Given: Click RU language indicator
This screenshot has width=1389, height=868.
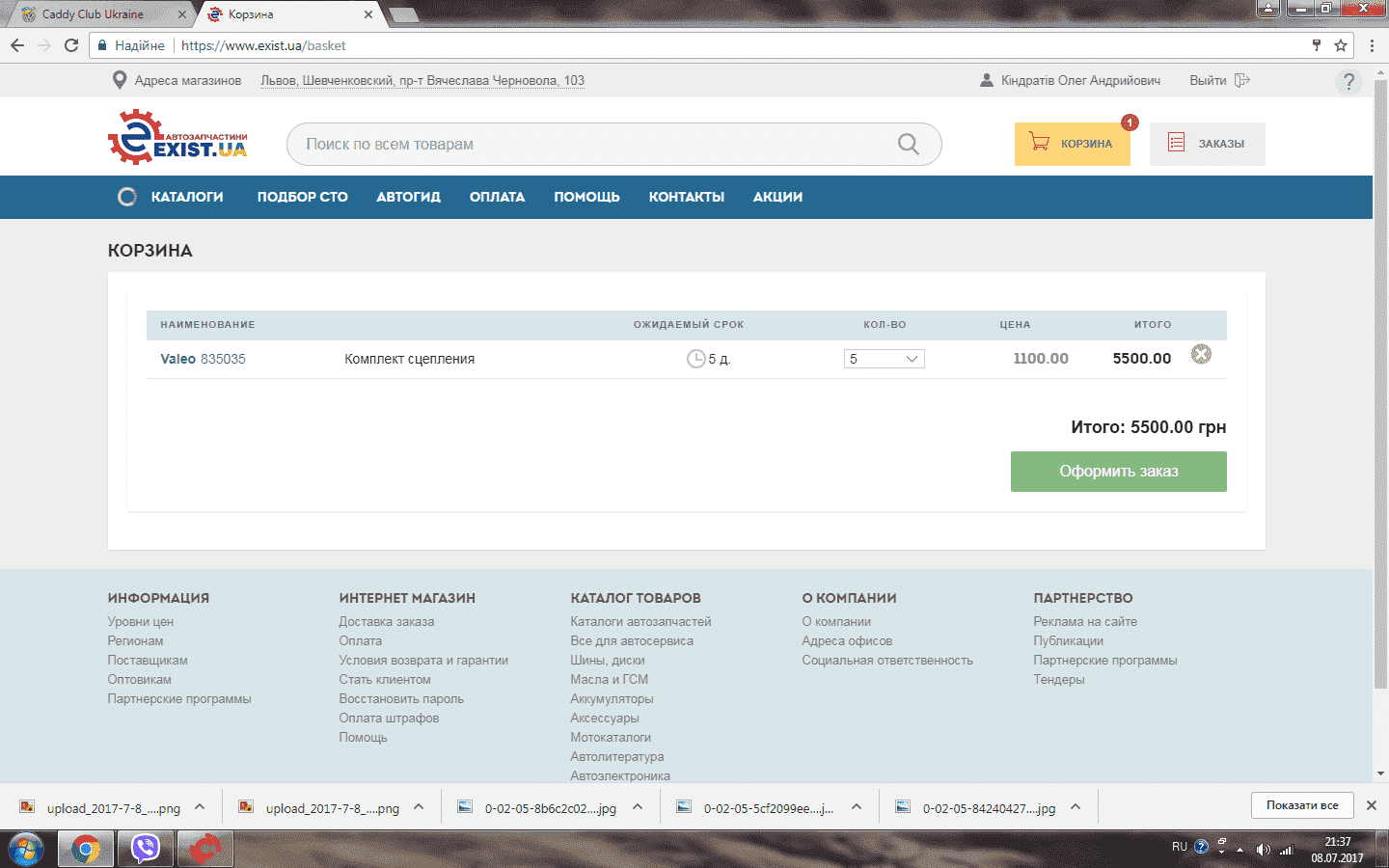Looking at the screenshot, I should (1180, 847).
